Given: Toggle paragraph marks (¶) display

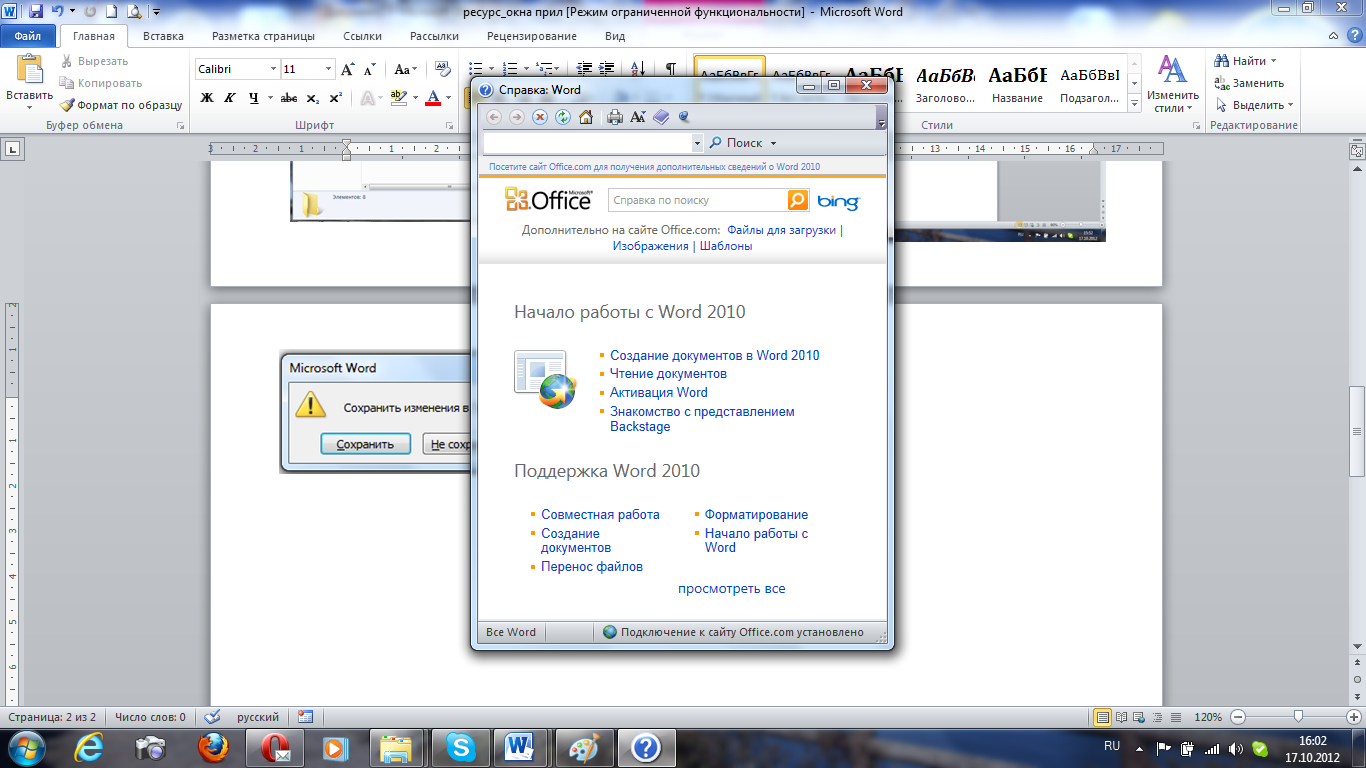Looking at the screenshot, I should 670,69.
